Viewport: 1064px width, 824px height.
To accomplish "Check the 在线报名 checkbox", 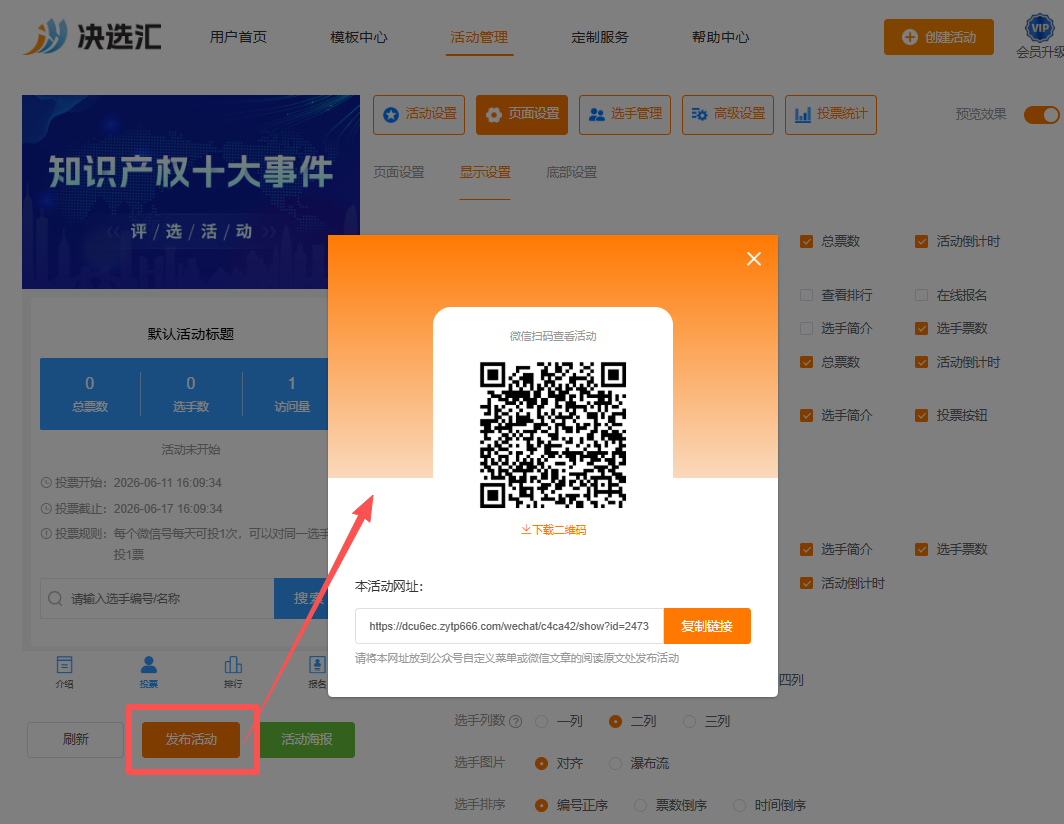I will (x=922, y=295).
